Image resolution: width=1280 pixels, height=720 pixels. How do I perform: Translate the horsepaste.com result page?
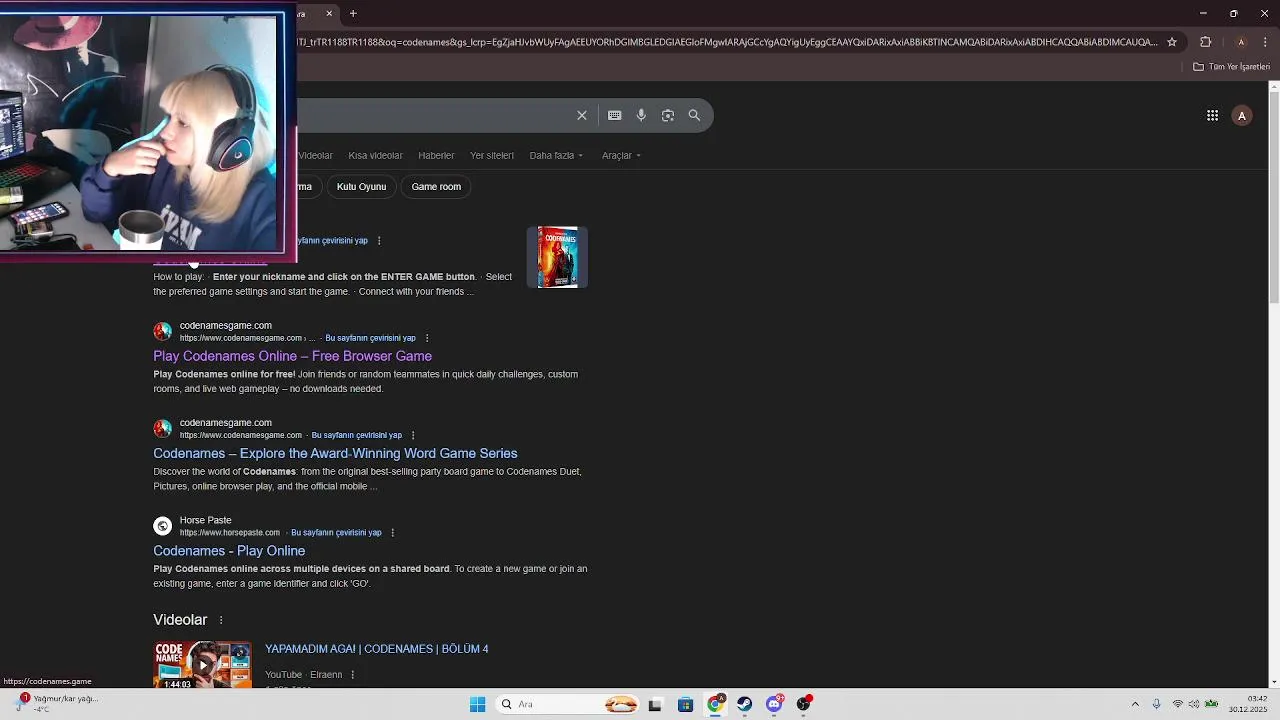point(336,533)
